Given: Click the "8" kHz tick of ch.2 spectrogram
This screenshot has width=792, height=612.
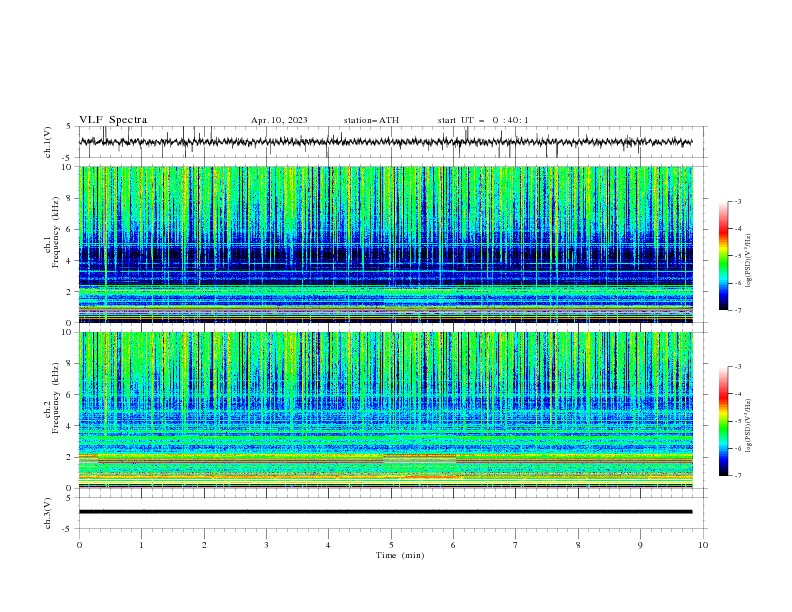Looking at the screenshot, I should pyautogui.click(x=70, y=364).
